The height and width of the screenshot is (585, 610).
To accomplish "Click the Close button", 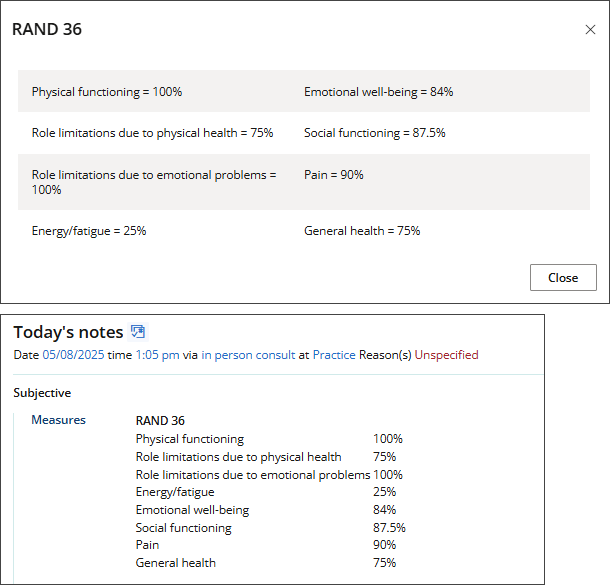I will pyautogui.click(x=563, y=277).
